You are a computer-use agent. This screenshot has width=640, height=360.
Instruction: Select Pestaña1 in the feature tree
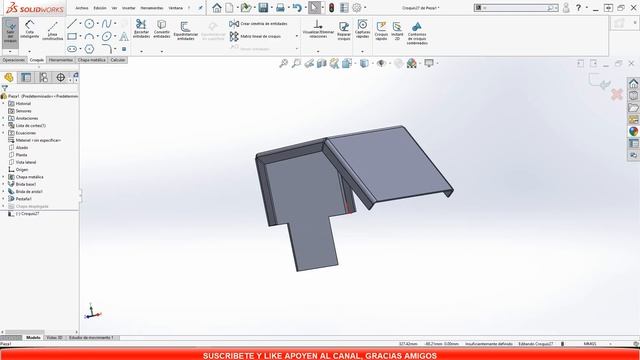pyautogui.click(x=23, y=199)
